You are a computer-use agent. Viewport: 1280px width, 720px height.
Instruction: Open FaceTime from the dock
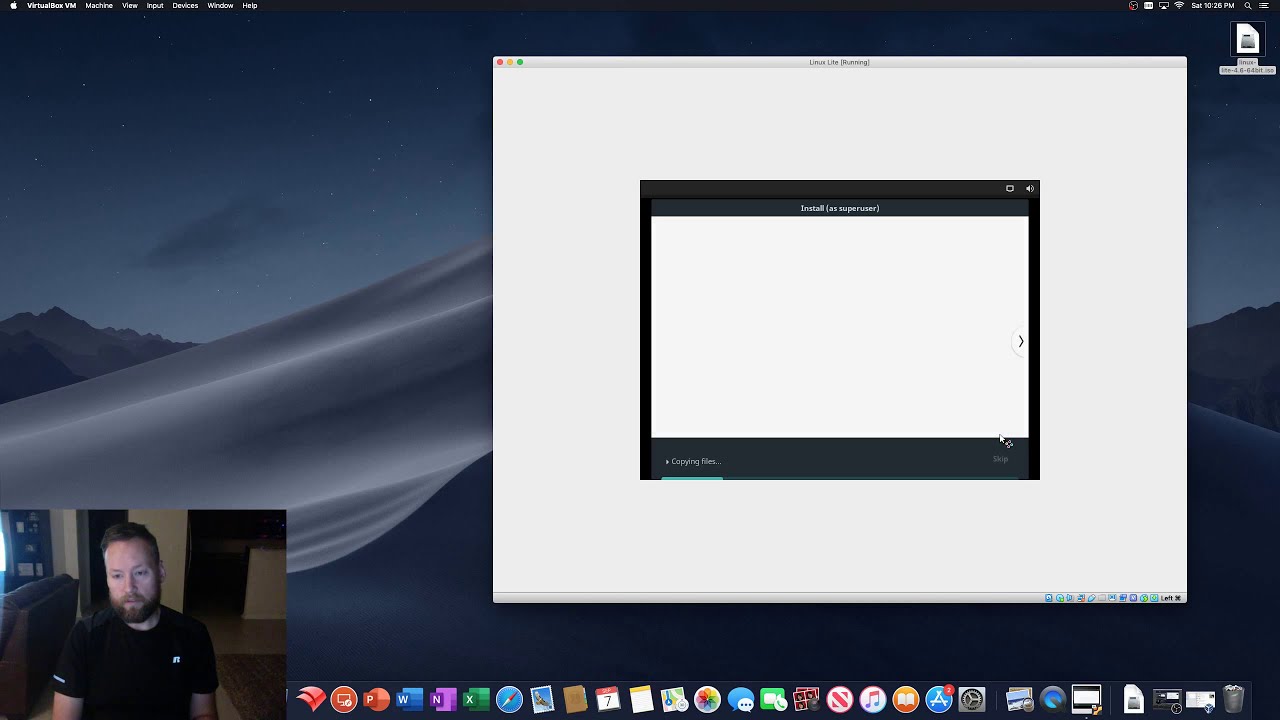[x=774, y=700]
